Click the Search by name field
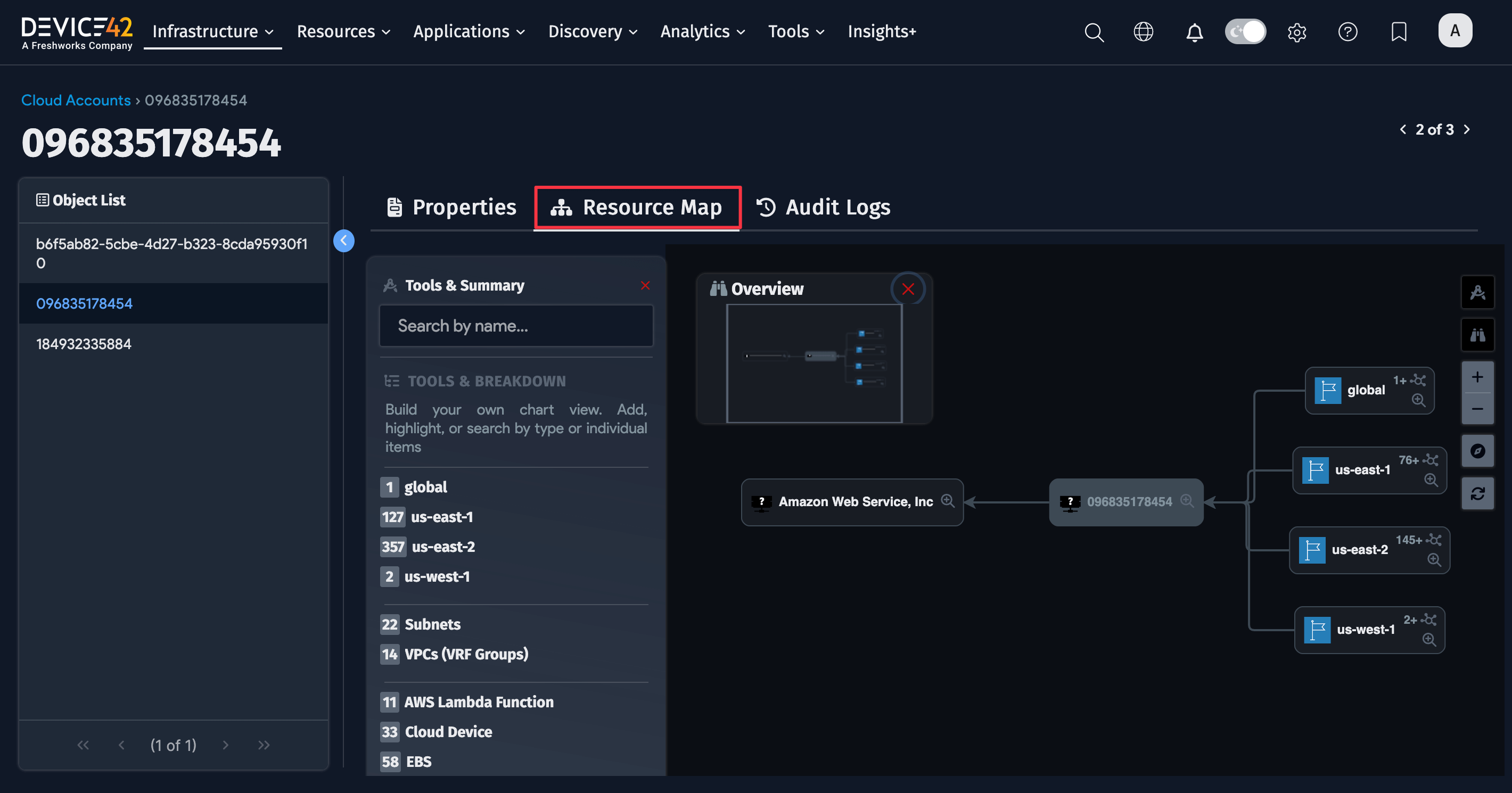The height and width of the screenshot is (793, 1512). click(515, 326)
